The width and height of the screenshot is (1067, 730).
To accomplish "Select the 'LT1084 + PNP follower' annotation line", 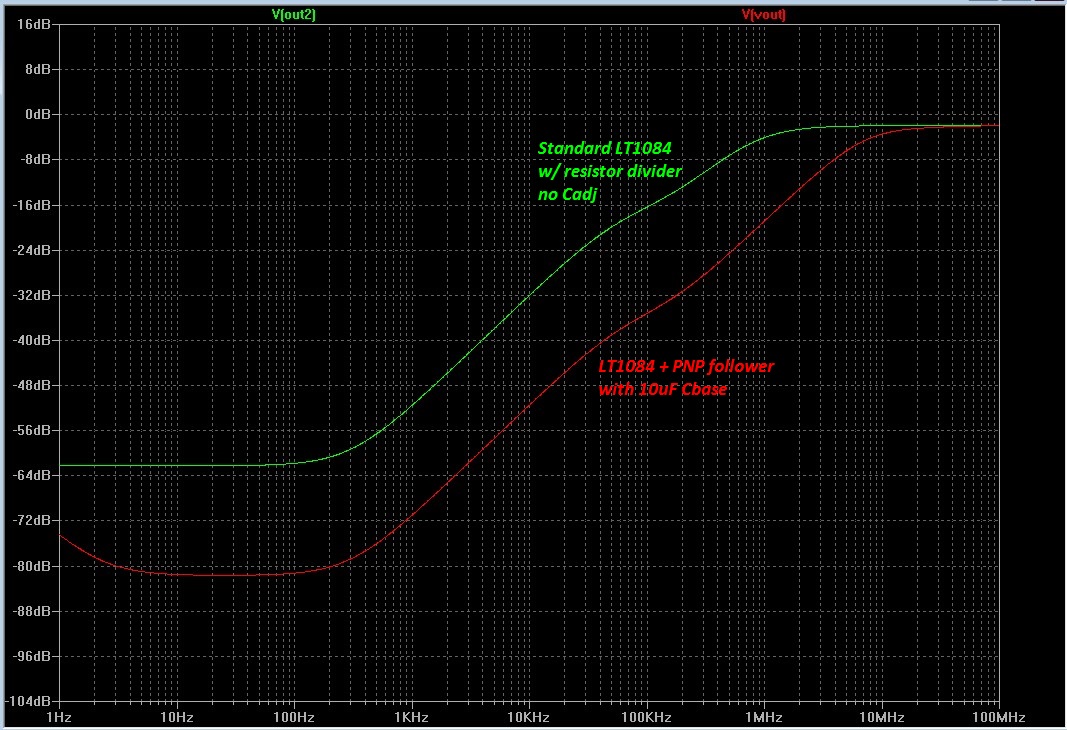I will pos(686,367).
